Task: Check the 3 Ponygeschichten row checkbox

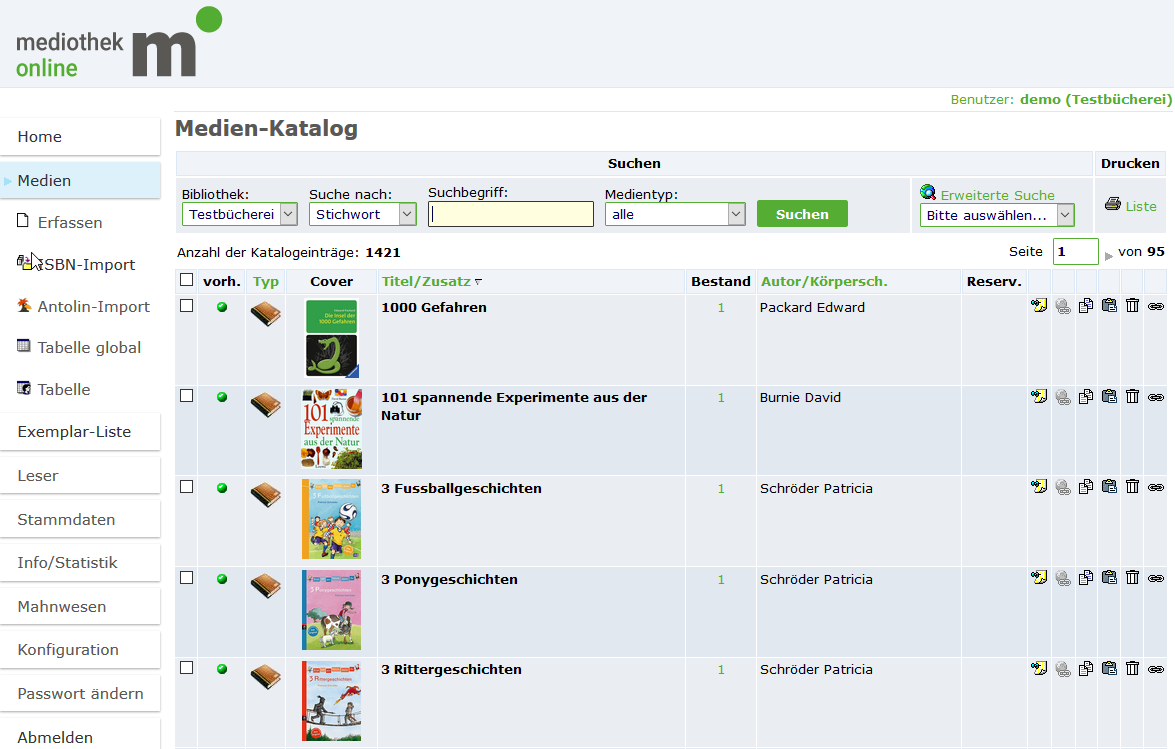Action: 186,578
